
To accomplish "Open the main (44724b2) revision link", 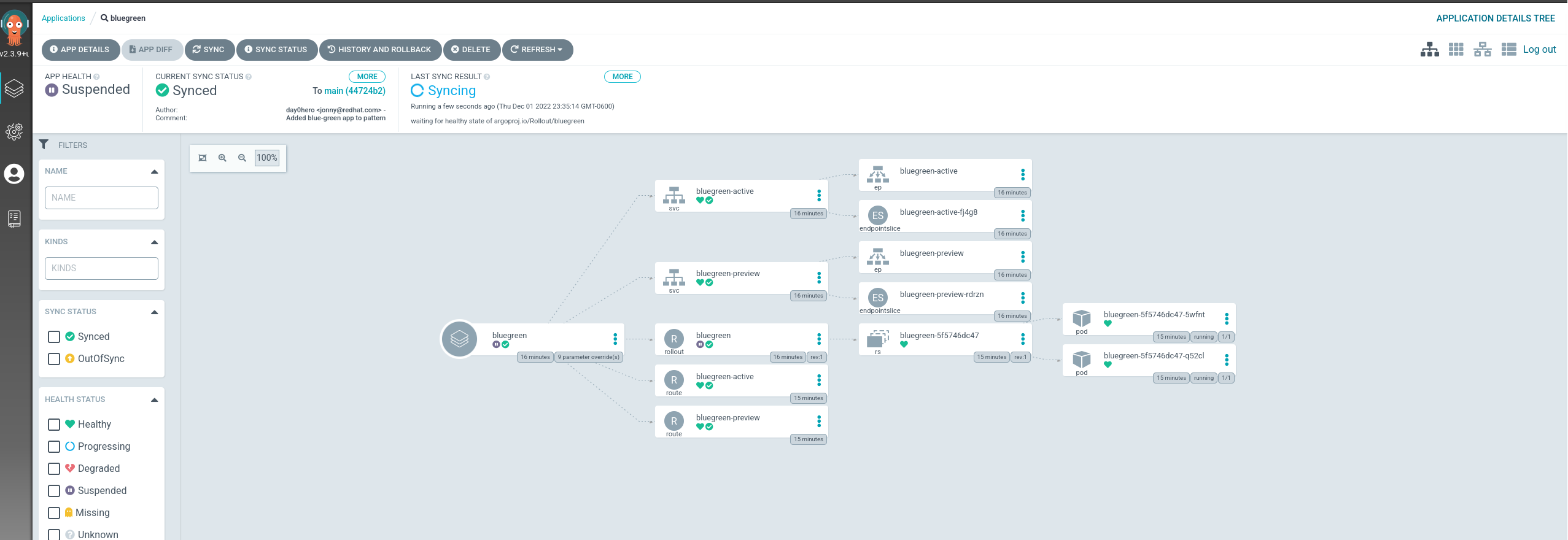I will (355, 91).
